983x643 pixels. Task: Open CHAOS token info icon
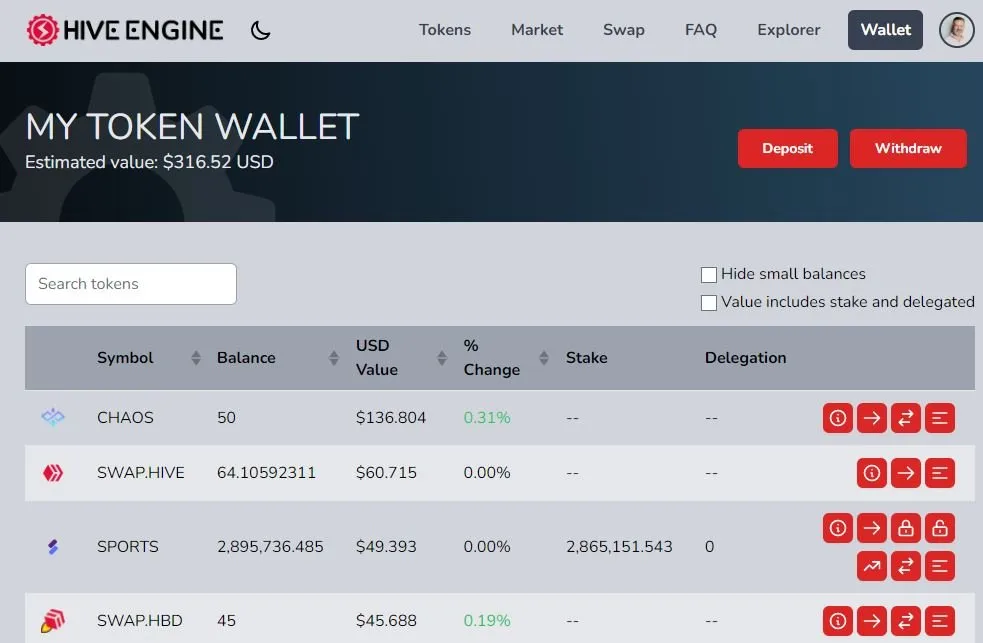838,418
